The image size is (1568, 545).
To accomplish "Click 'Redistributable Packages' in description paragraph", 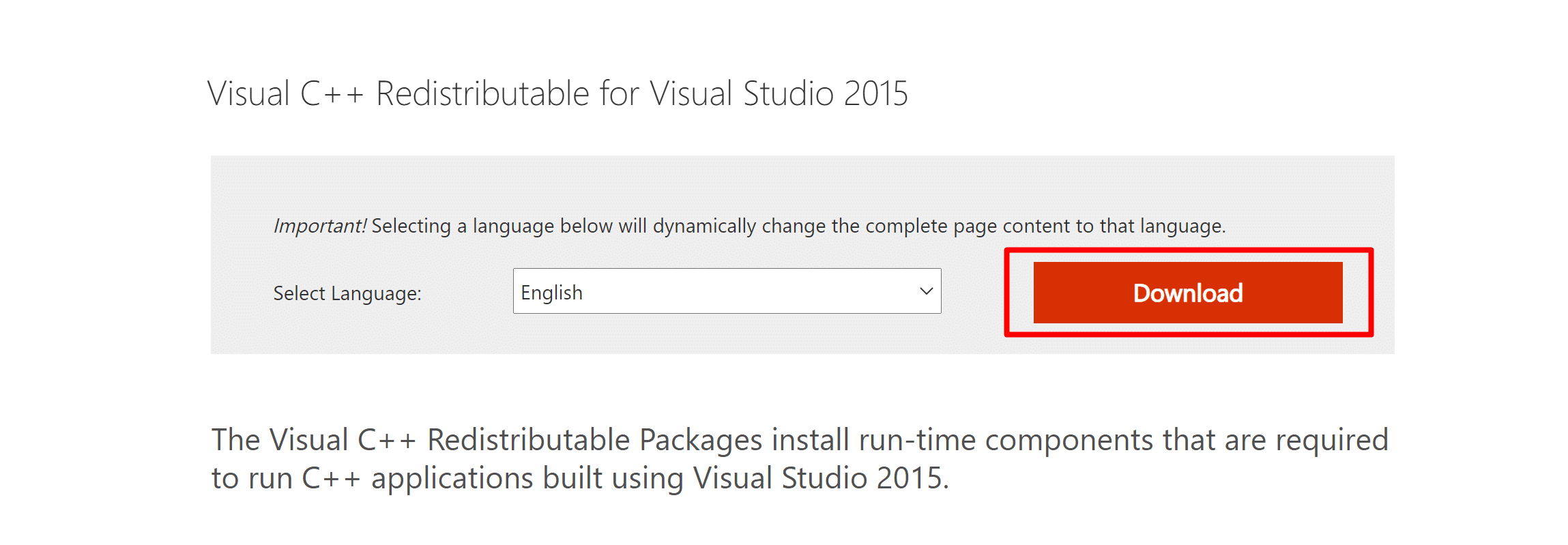I will (x=594, y=440).
